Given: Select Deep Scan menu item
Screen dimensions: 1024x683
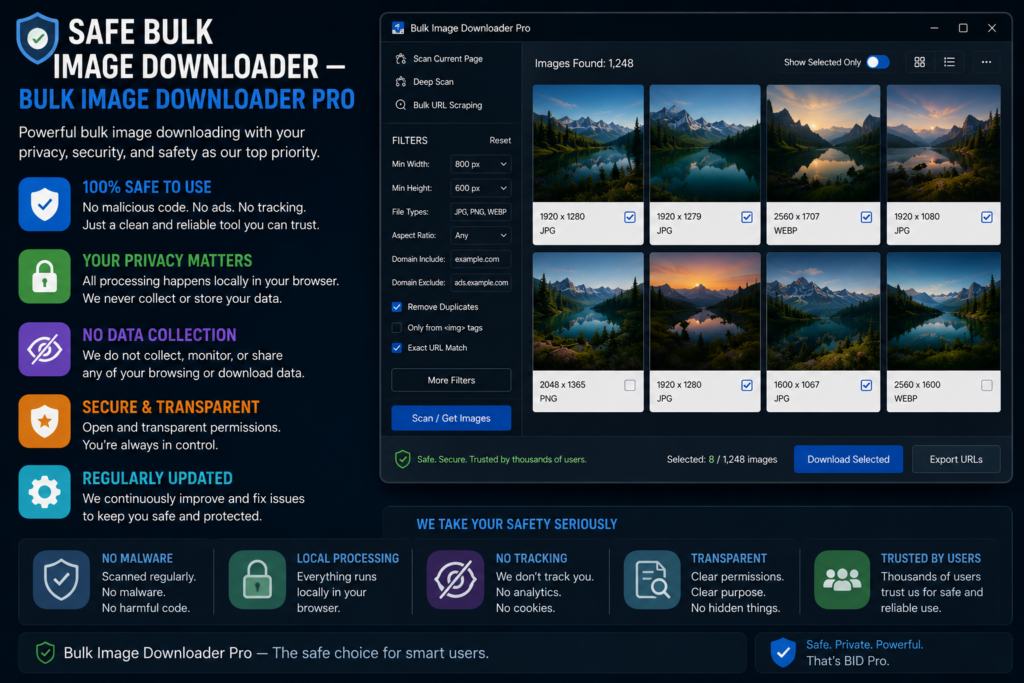Looking at the screenshot, I should pos(424,82).
